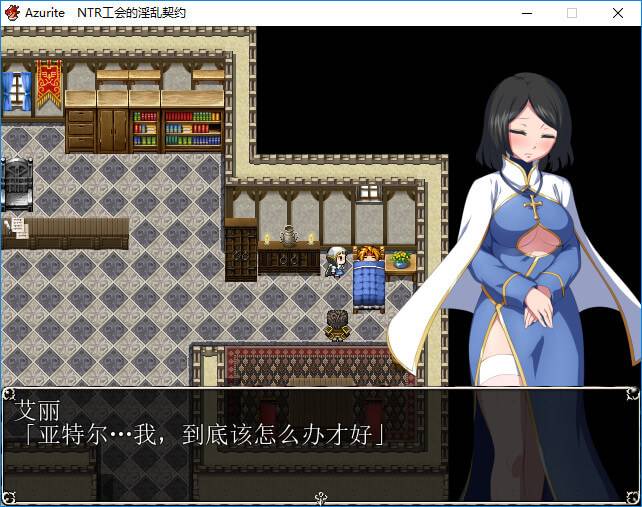Click the paper and quill on the counter

click(15, 227)
